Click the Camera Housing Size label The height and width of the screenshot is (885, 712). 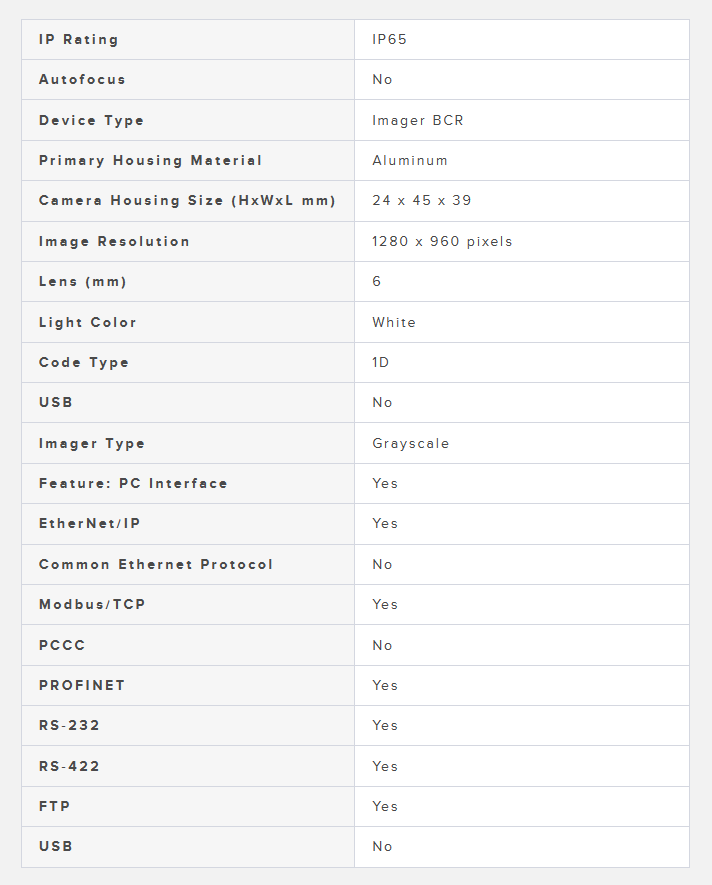click(x=187, y=201)
